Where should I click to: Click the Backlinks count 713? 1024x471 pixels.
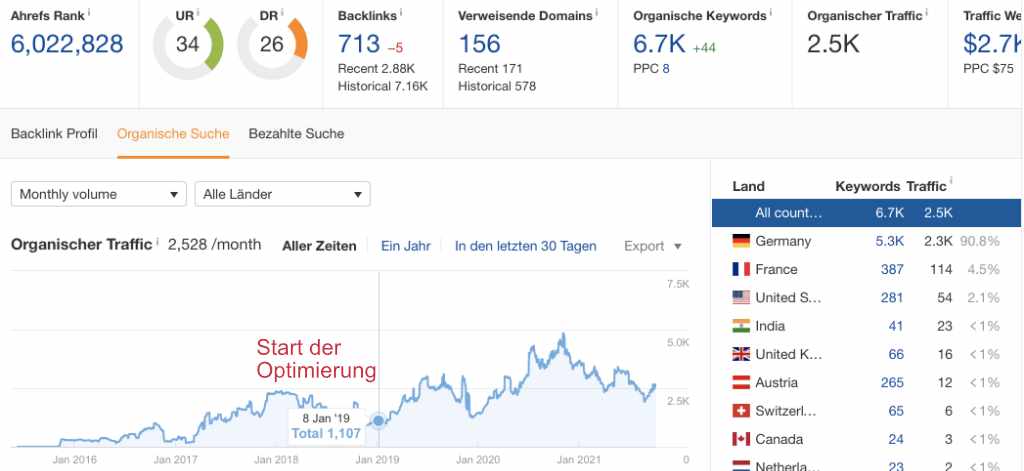(359, 43)
